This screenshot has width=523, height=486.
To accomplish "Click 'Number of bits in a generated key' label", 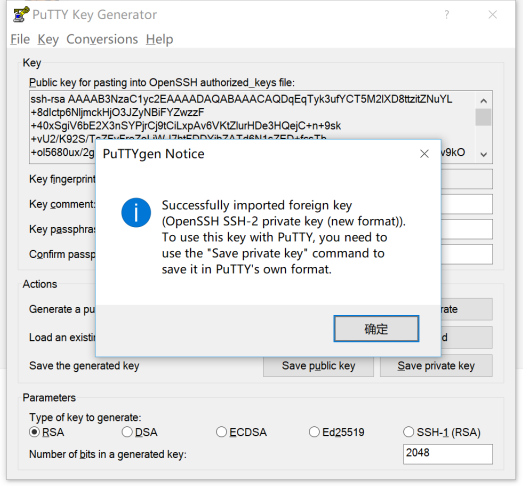I will click(x=108, y=454).
